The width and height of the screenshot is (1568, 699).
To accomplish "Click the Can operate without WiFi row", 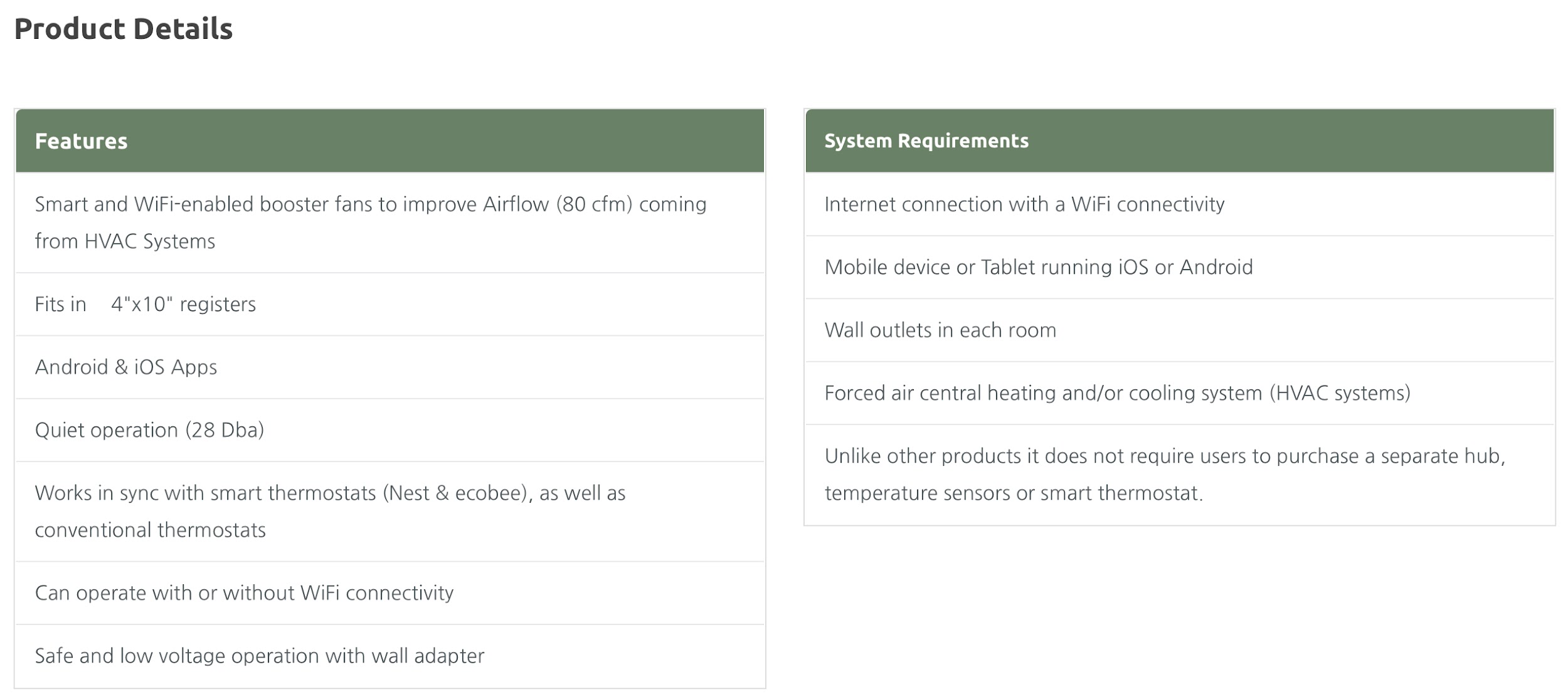I will (390, 593).
